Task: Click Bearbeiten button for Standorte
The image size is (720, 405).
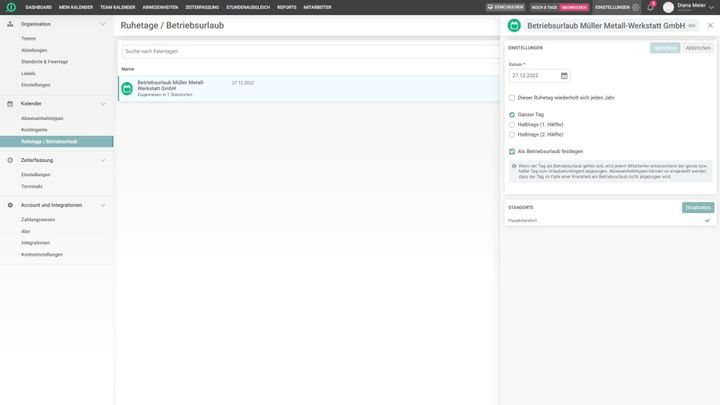Action: click(697, 207)
